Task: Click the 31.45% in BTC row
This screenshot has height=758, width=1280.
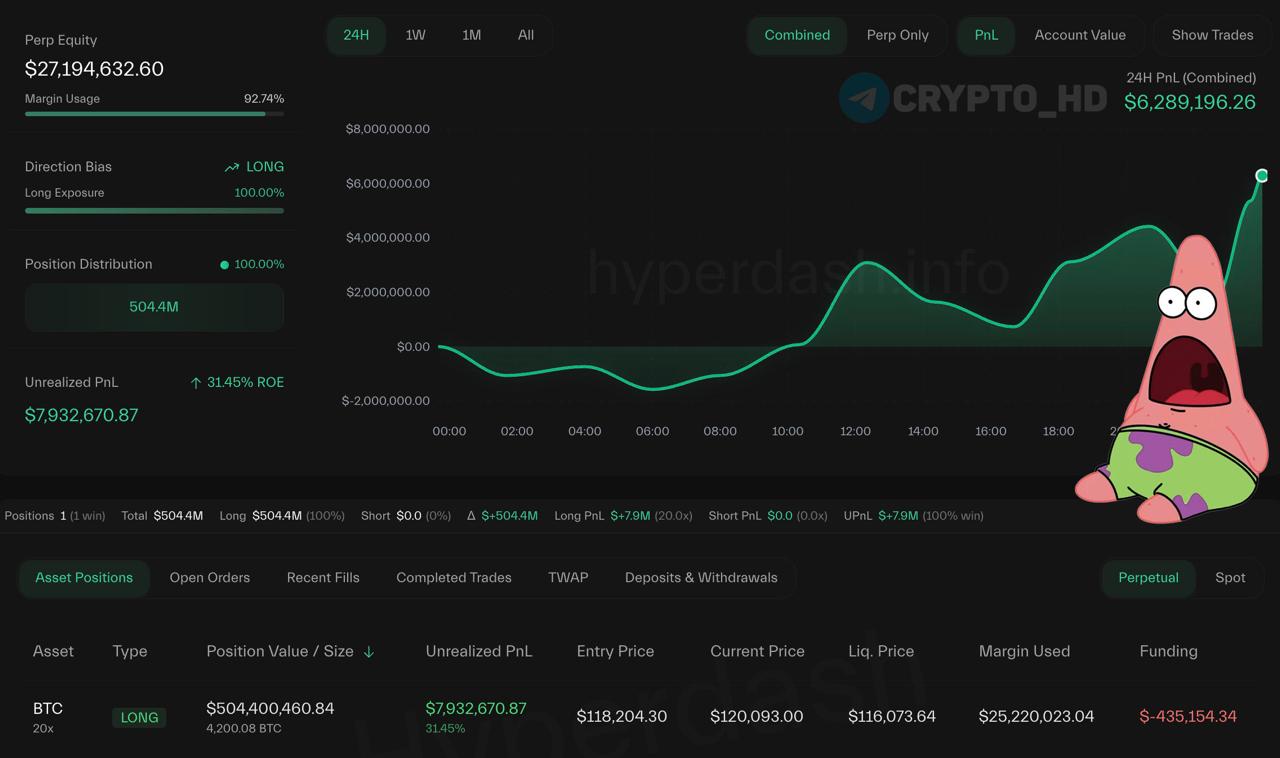Action: click(445, 728)
